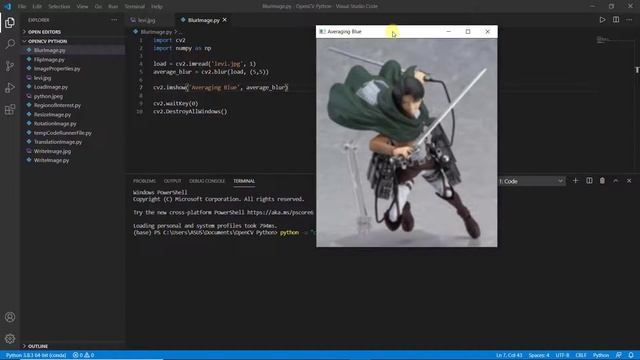Open the Edit menu
The image size is (640, 360).
tap(37, 7)
